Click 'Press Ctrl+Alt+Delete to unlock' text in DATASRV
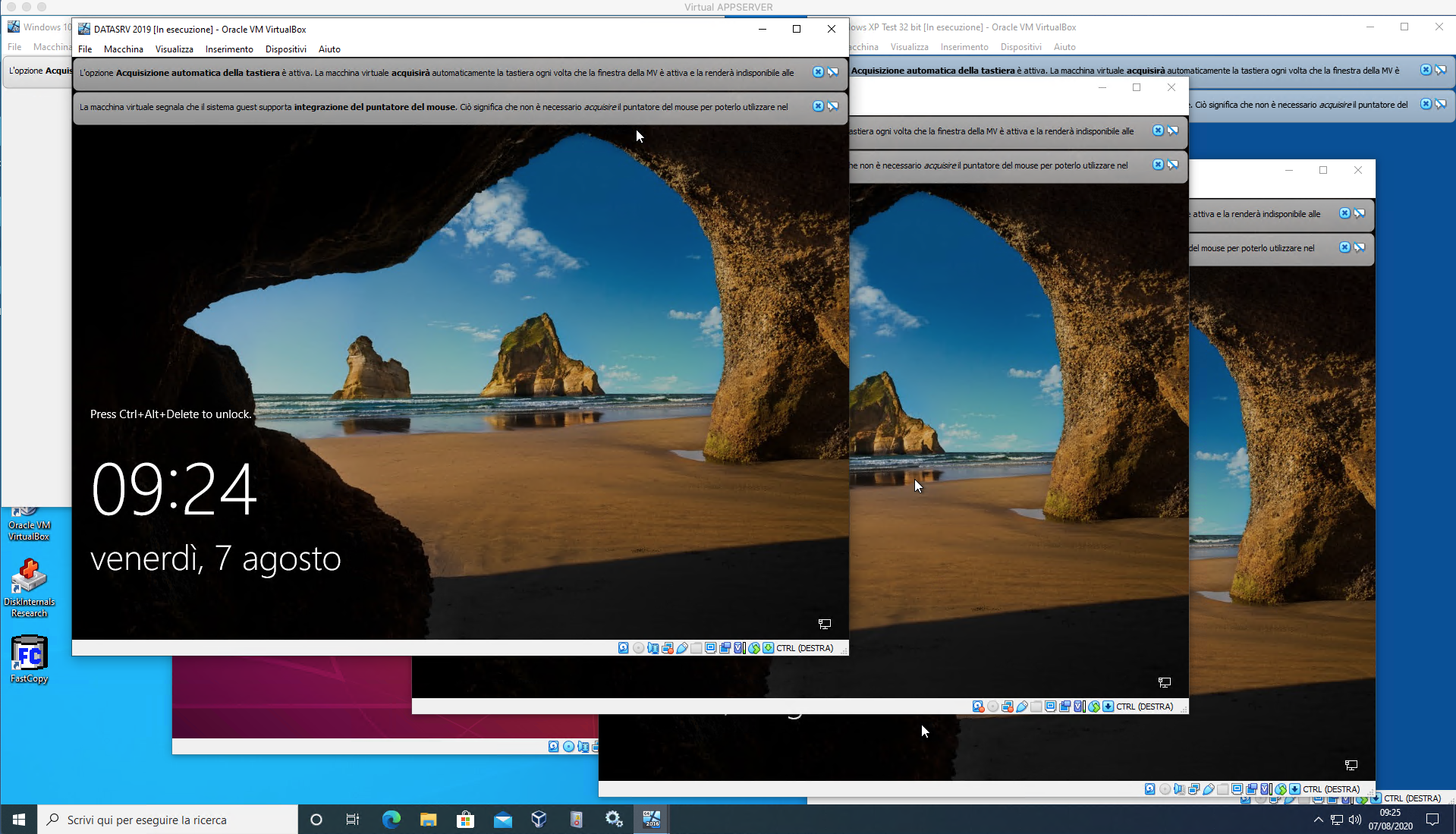 (171, 414)
